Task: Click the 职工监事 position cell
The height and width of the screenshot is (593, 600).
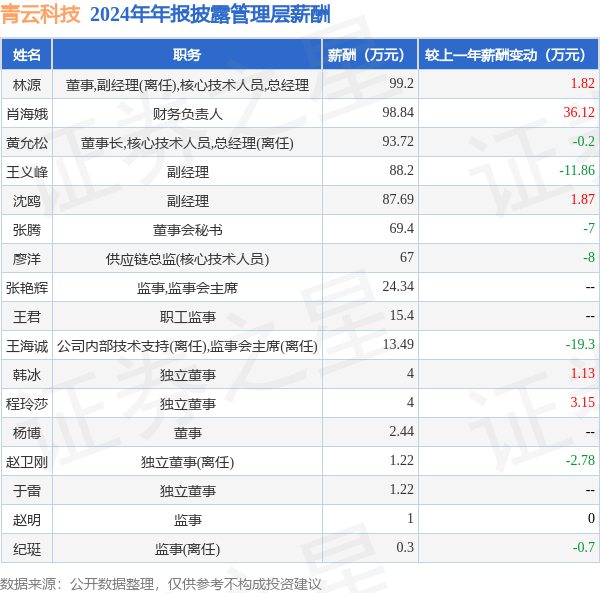Action: (x=188, y=317)
